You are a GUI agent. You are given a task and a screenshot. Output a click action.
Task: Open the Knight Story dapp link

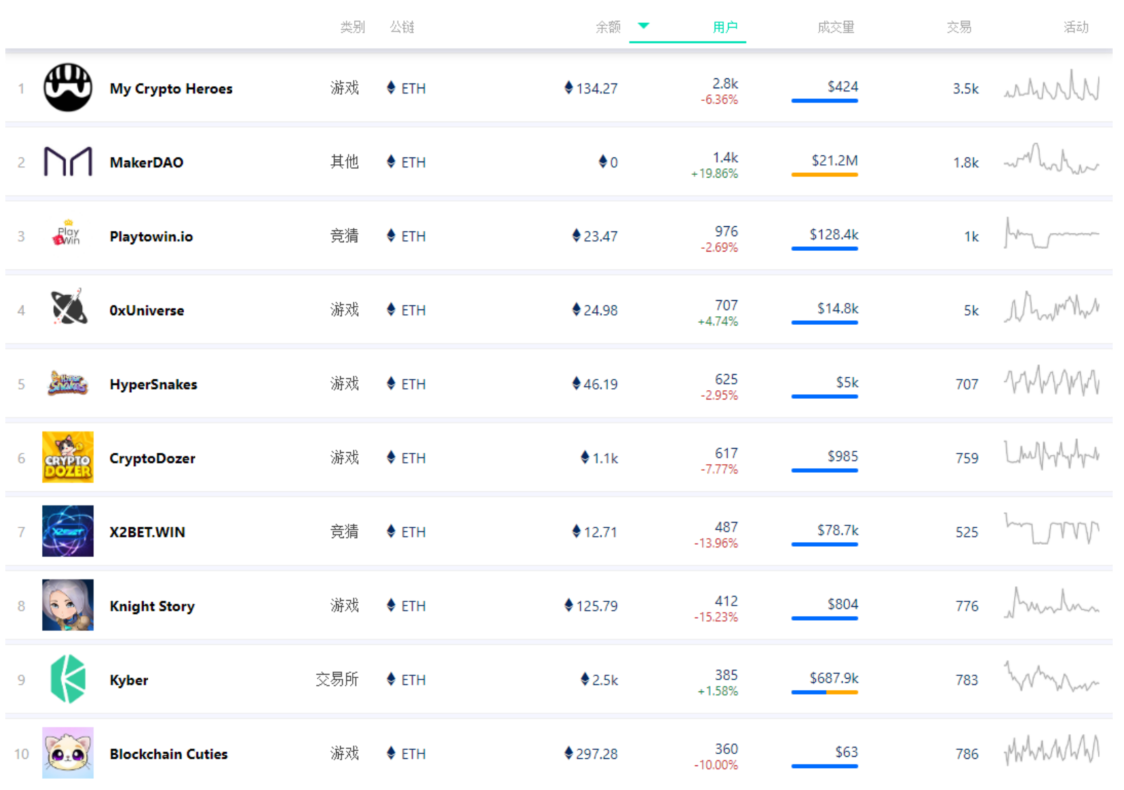pos(152,606)
